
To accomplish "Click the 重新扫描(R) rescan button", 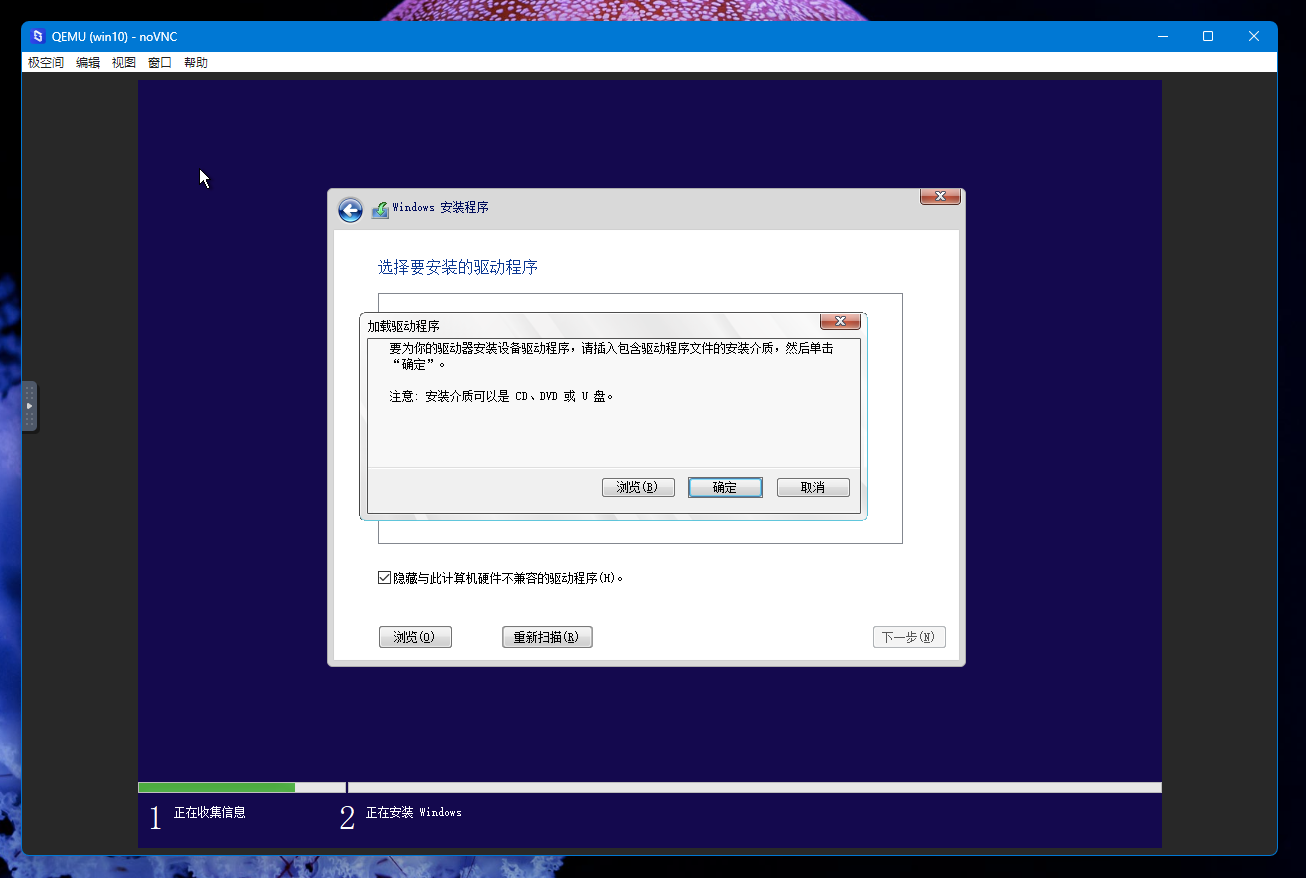I will 547,636.
